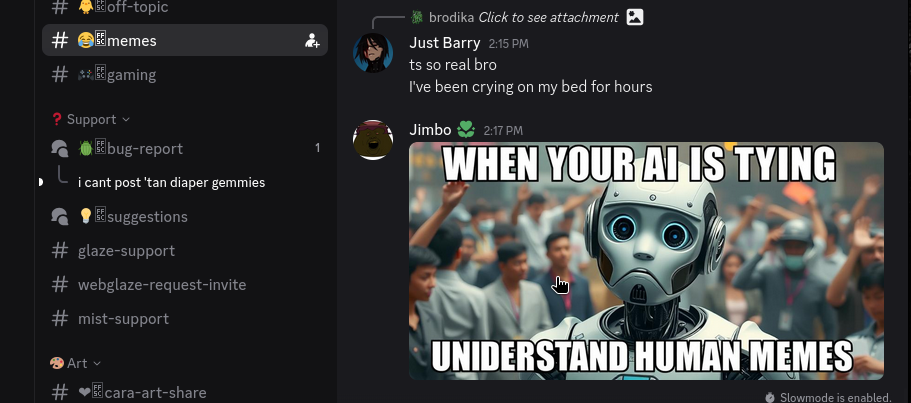Screen dimensions: 911x403
Task: Open the attachment image icon in reply preview
Action: point(635,17)
